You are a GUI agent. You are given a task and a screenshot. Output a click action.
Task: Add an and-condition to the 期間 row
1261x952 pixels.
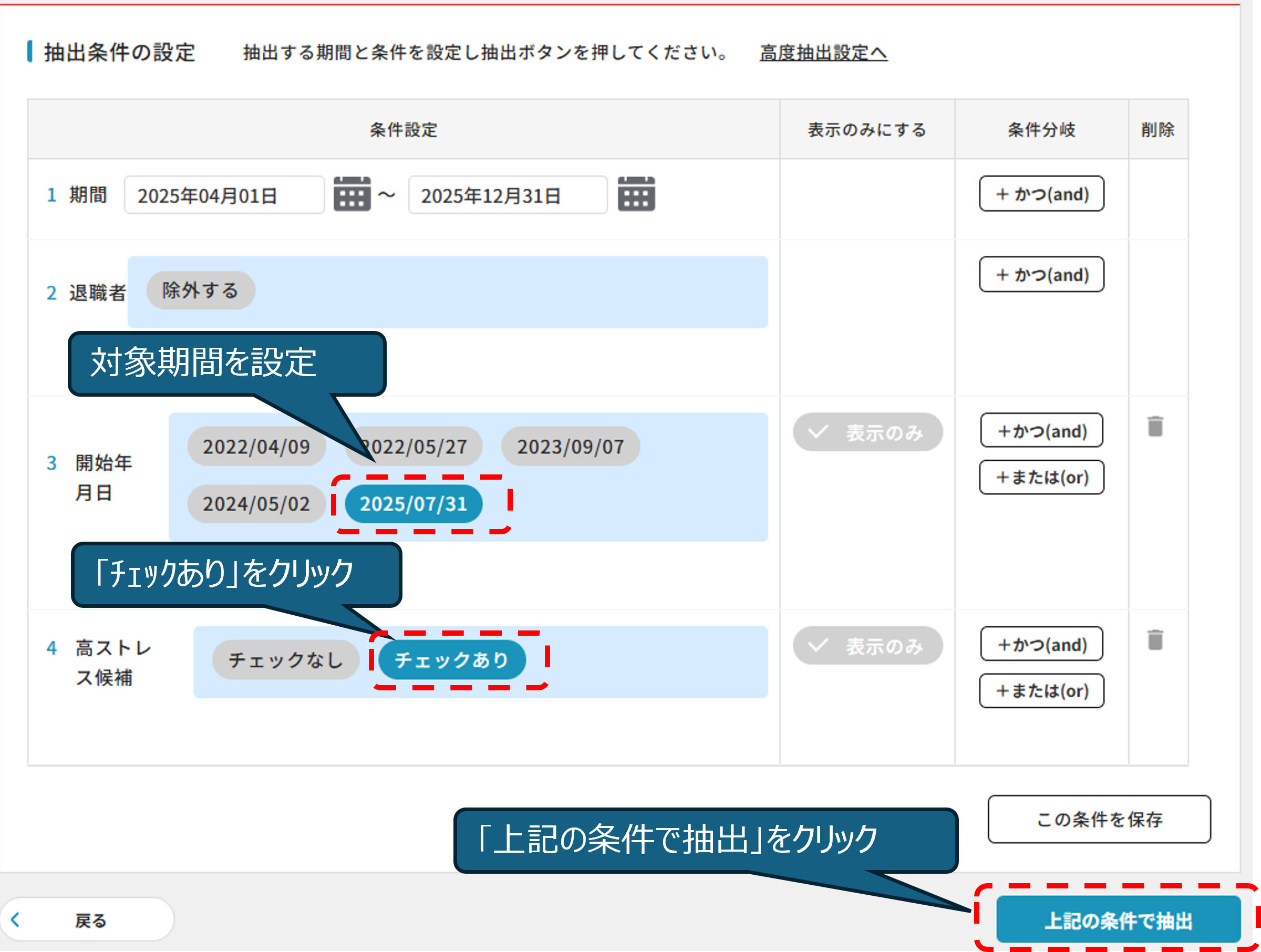[1041, 194]
